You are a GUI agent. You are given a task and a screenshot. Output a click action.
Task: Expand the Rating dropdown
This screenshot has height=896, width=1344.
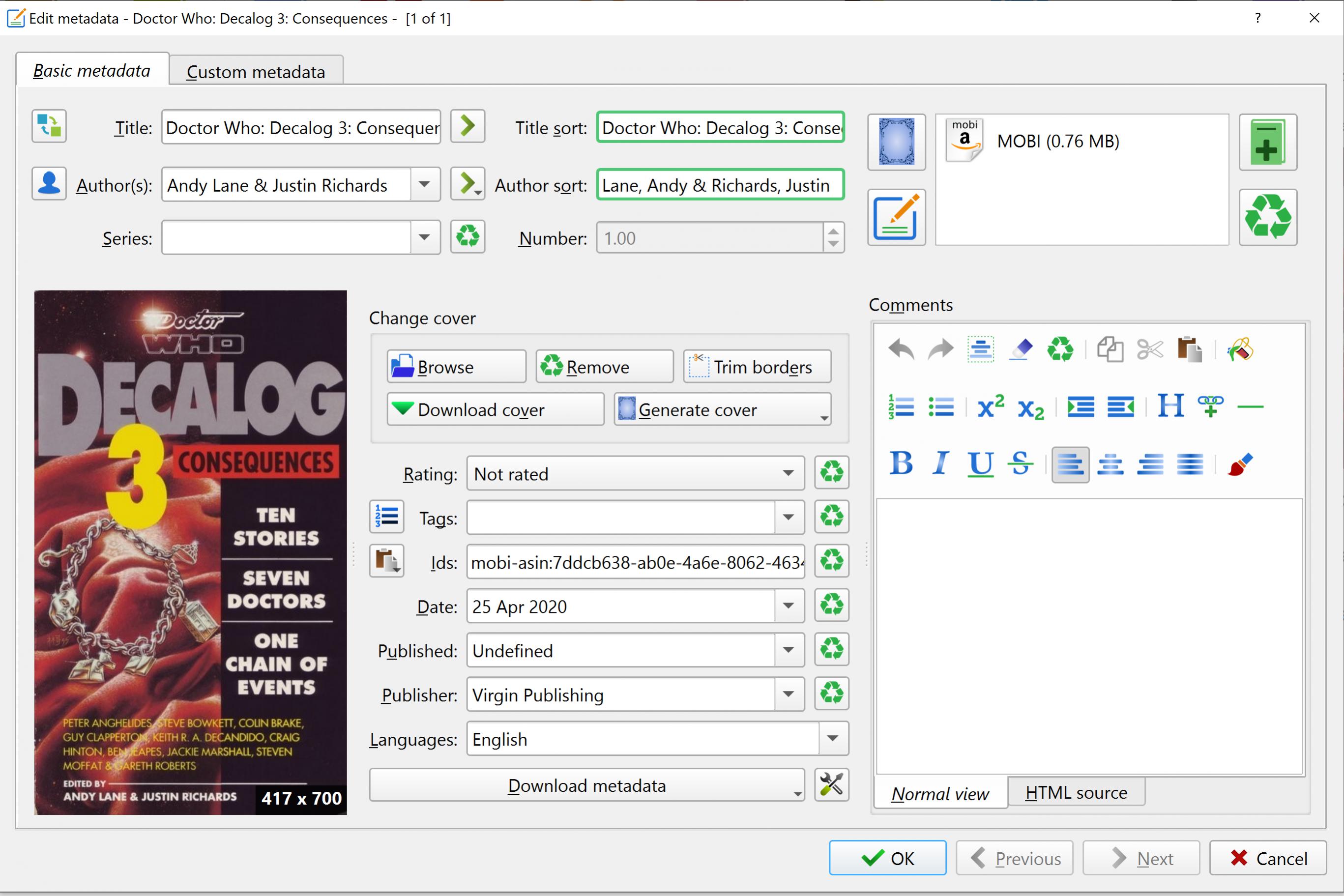[788, 473]
